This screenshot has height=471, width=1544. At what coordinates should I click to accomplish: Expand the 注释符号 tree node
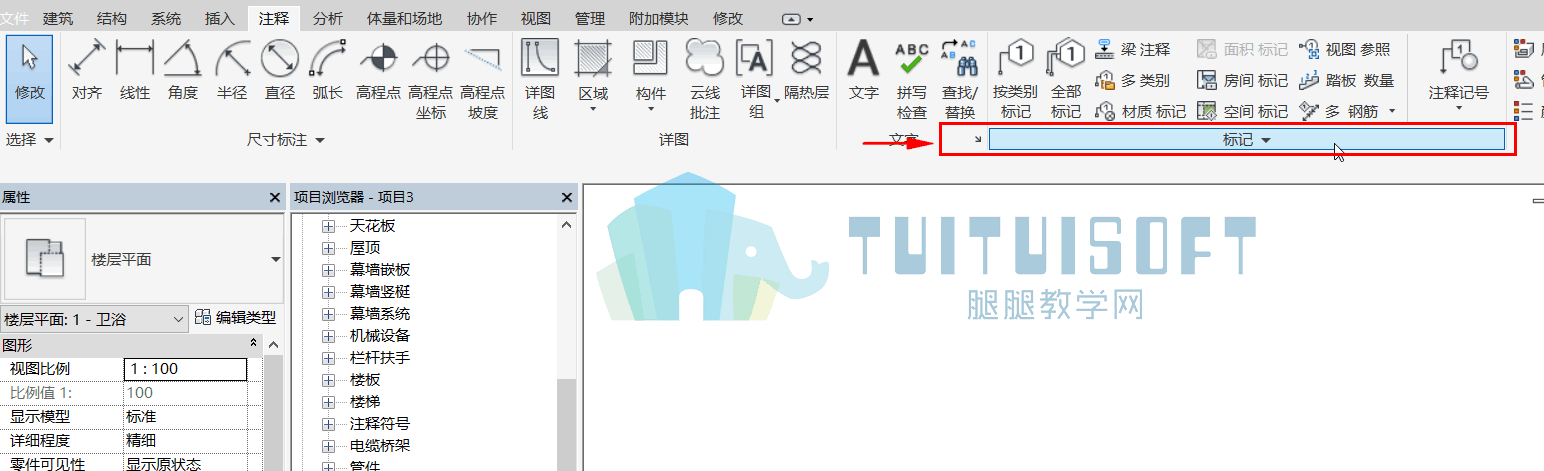pyautogui.click(x=328, y=424)
